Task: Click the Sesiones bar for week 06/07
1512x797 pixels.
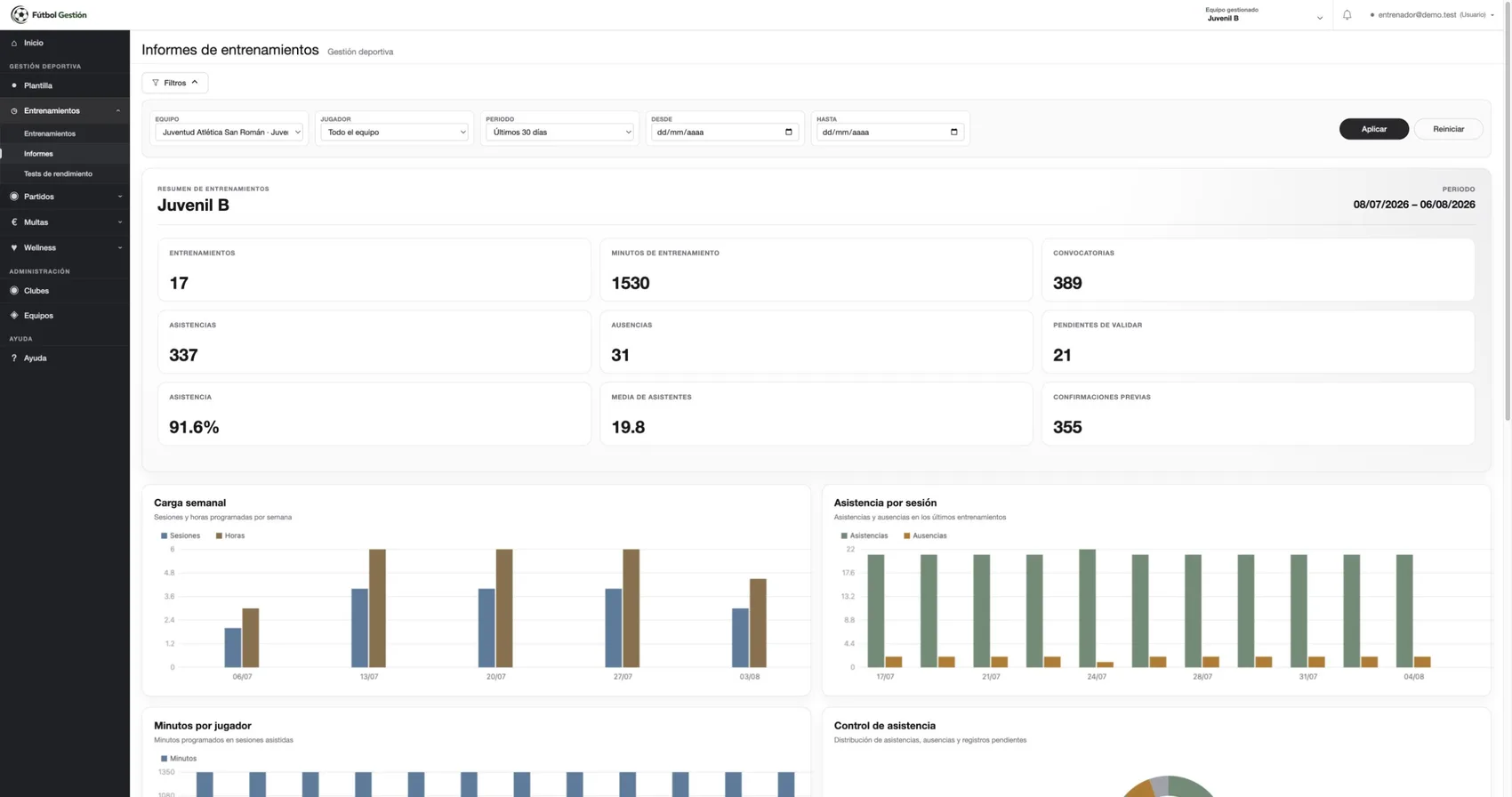Action: 233,648
